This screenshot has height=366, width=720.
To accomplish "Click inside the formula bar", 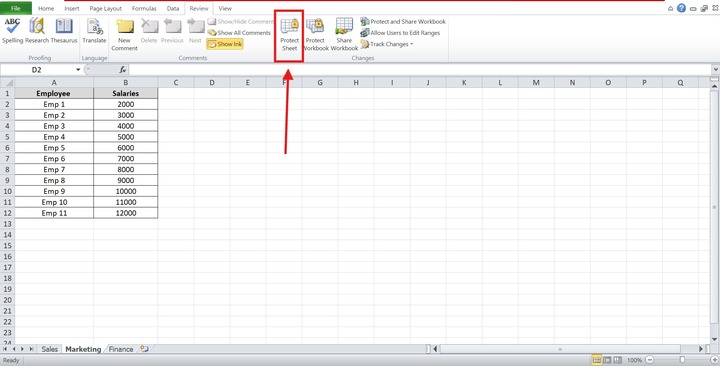I will [420, 70].
